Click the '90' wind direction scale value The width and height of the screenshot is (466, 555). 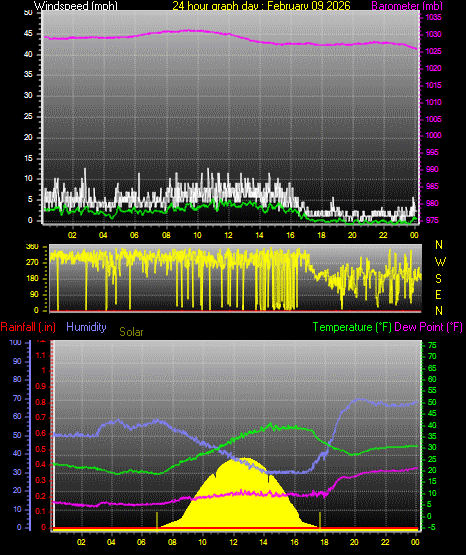point(34,294)
